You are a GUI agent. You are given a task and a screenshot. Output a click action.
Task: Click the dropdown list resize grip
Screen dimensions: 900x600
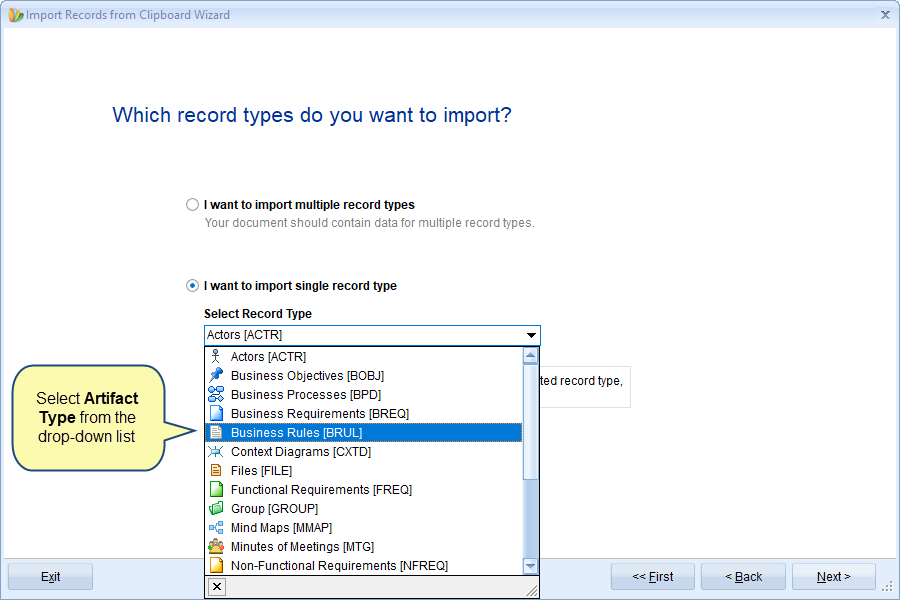tap(532, 590)
